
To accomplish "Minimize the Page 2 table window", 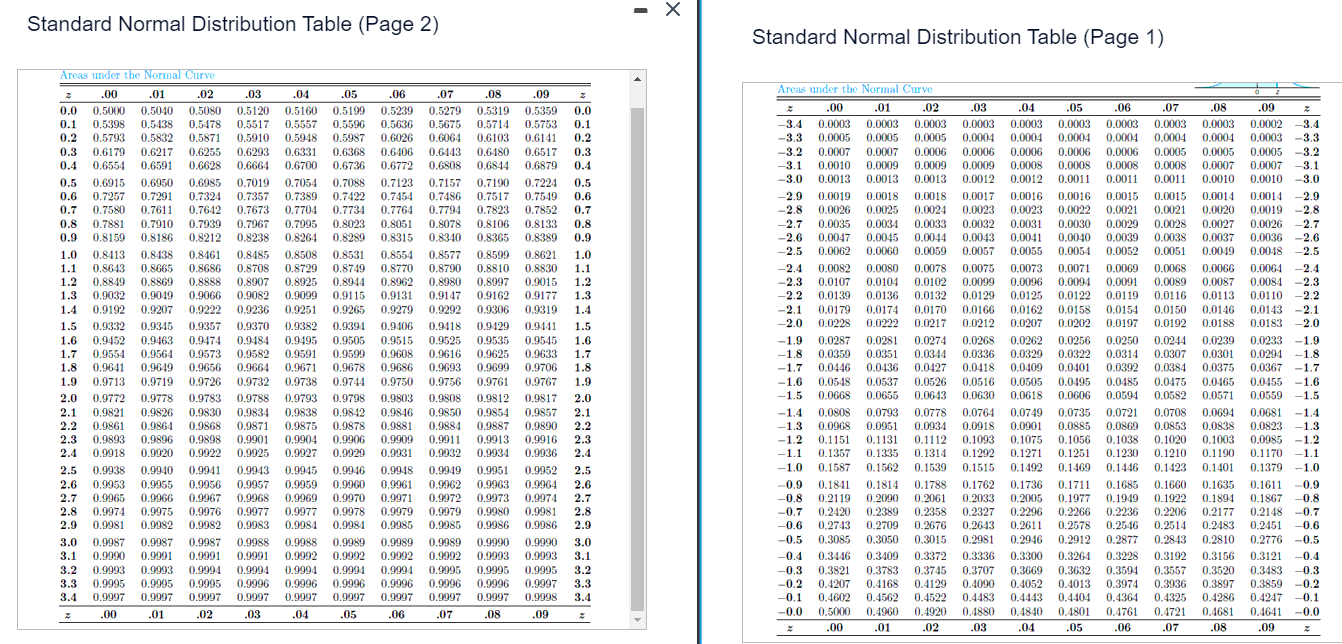I will click(640, 9).
